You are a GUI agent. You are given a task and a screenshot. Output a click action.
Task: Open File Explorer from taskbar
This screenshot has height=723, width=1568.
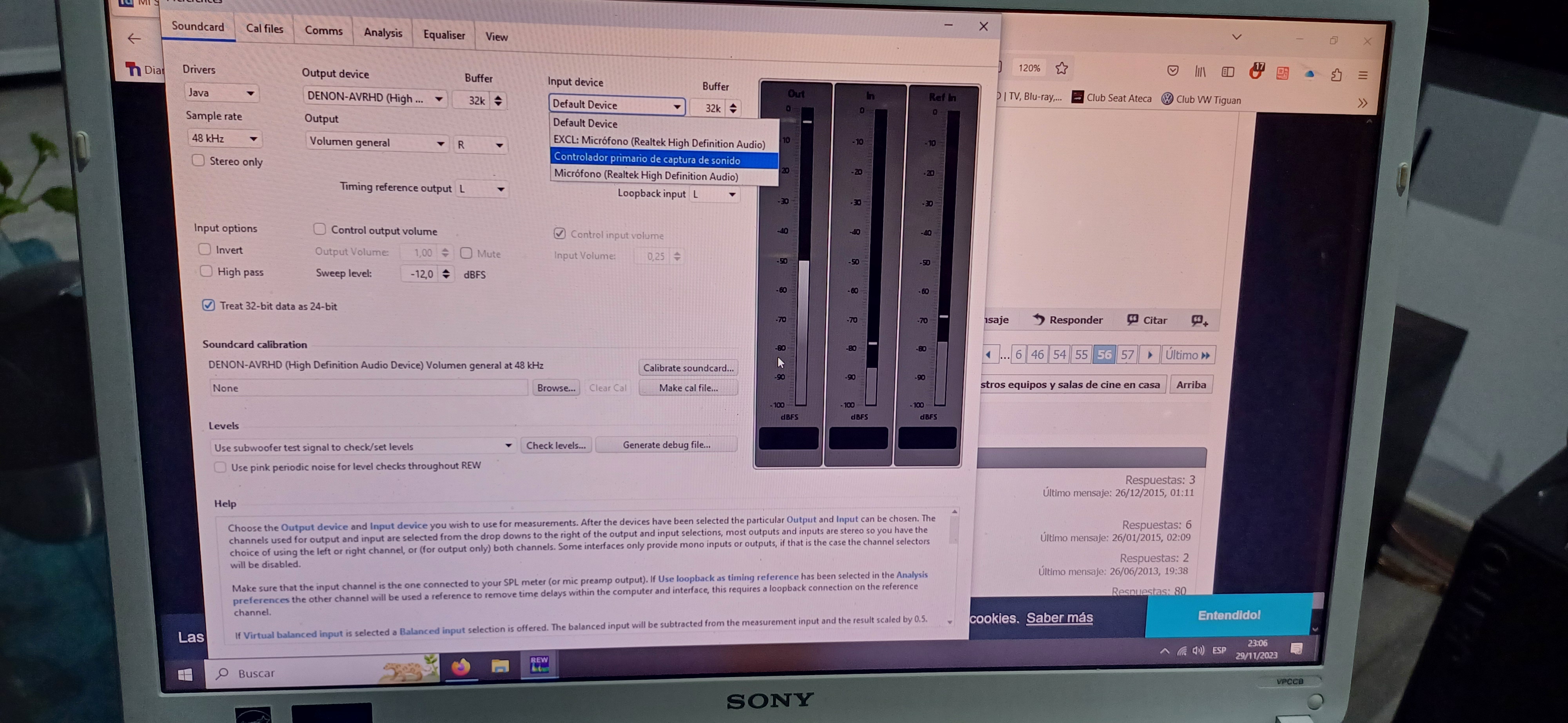click(500, 666)
